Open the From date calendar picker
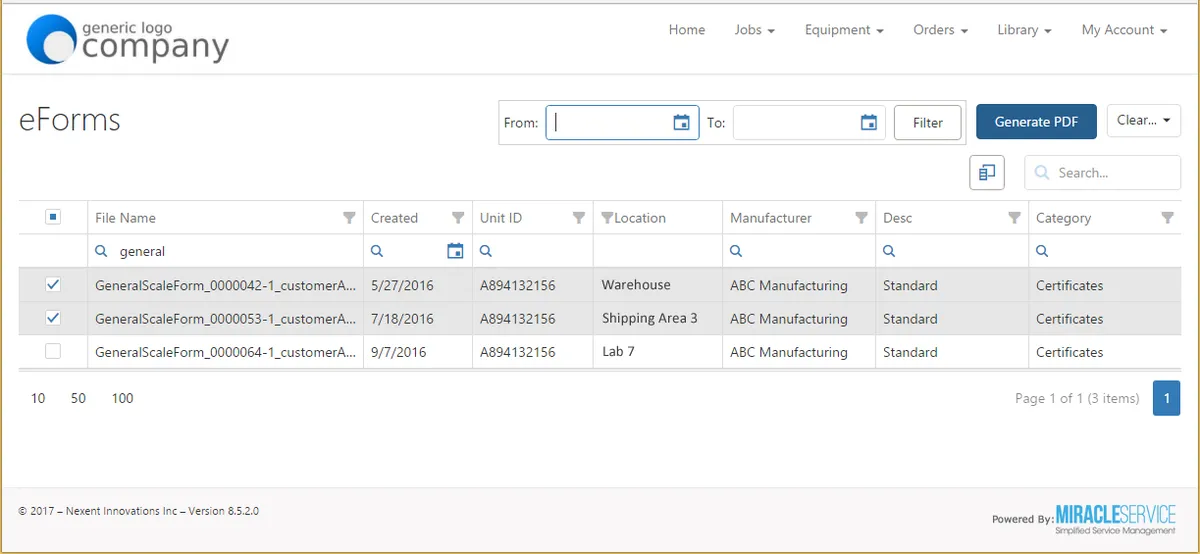The width and height of the screenshot is (1200, 554). point(681,123)
